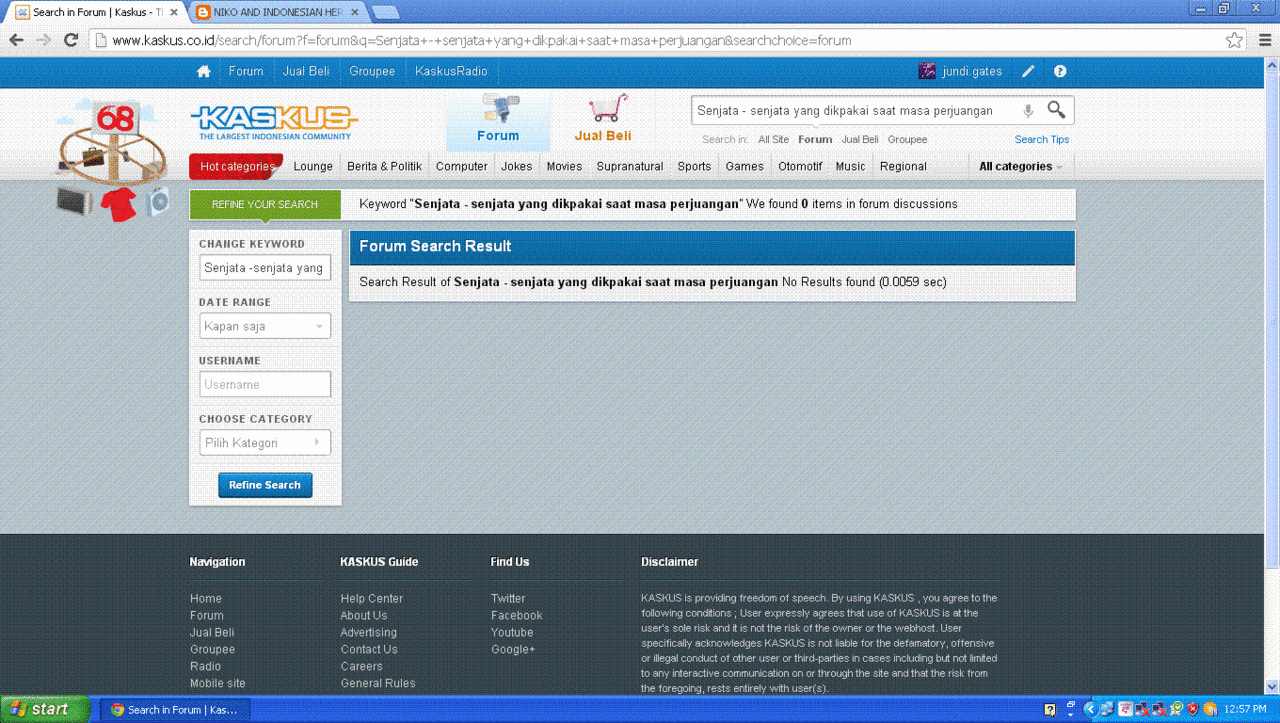
Task: Expand the 'All categories' menu
Action: coord(1020,166)
